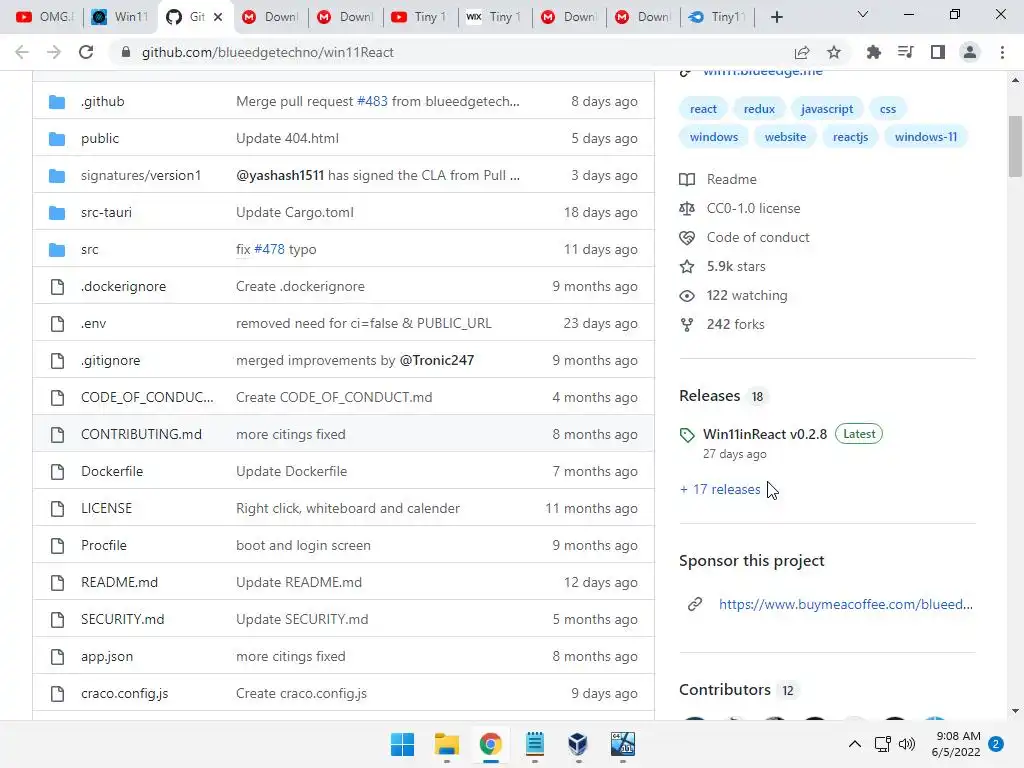1024x768 pixels.
Task: Select the windows-11 topic tag
Action: 925,137
